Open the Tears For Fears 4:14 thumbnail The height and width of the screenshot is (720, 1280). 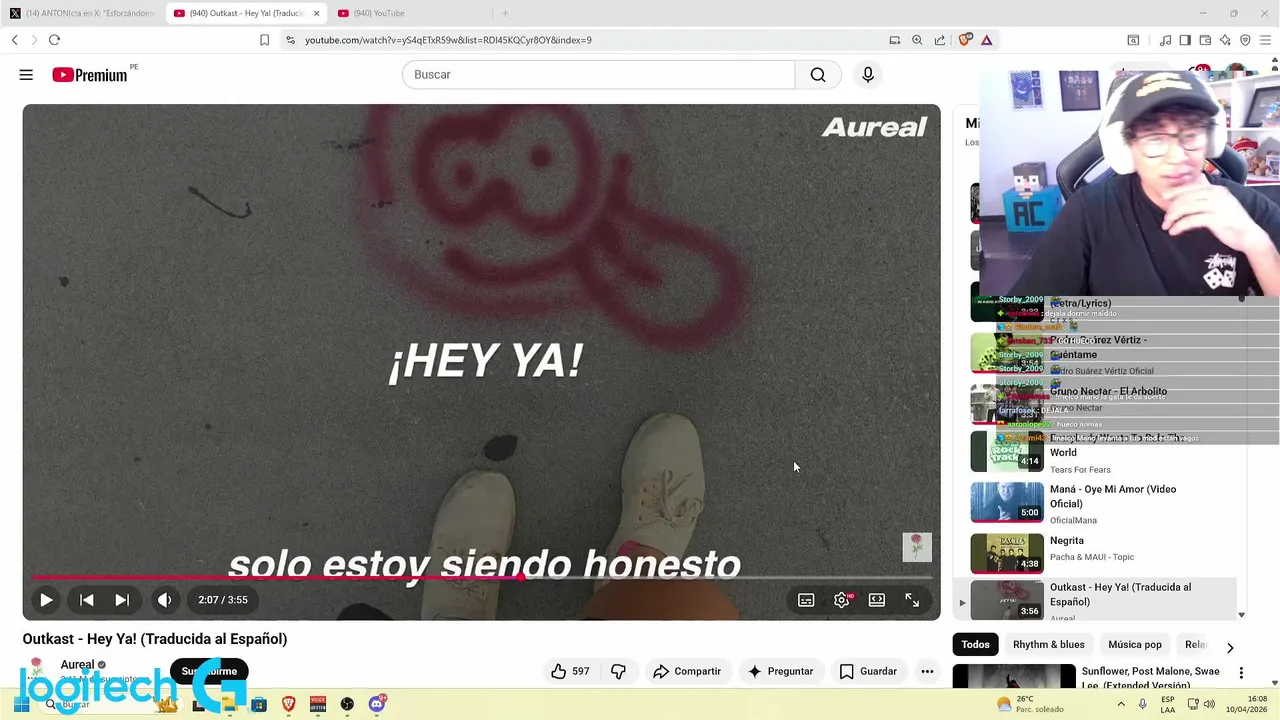point(1007,451)
